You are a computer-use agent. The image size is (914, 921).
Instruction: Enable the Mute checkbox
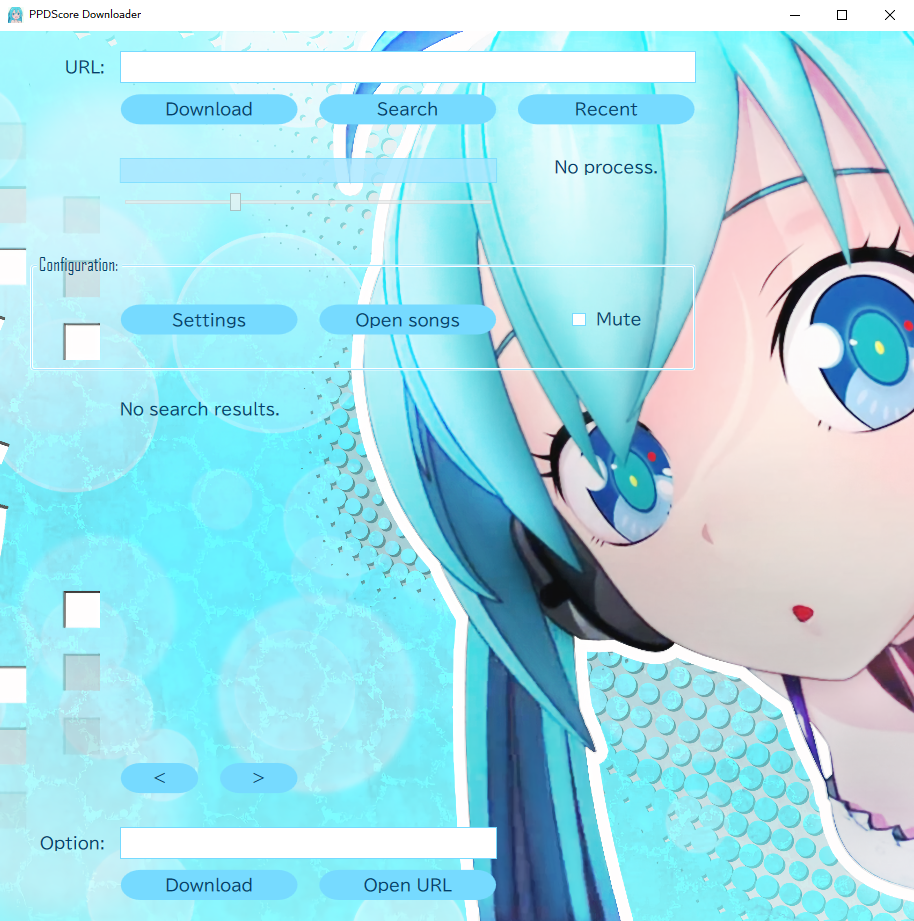pyautogui.click(x=579, y=320)
